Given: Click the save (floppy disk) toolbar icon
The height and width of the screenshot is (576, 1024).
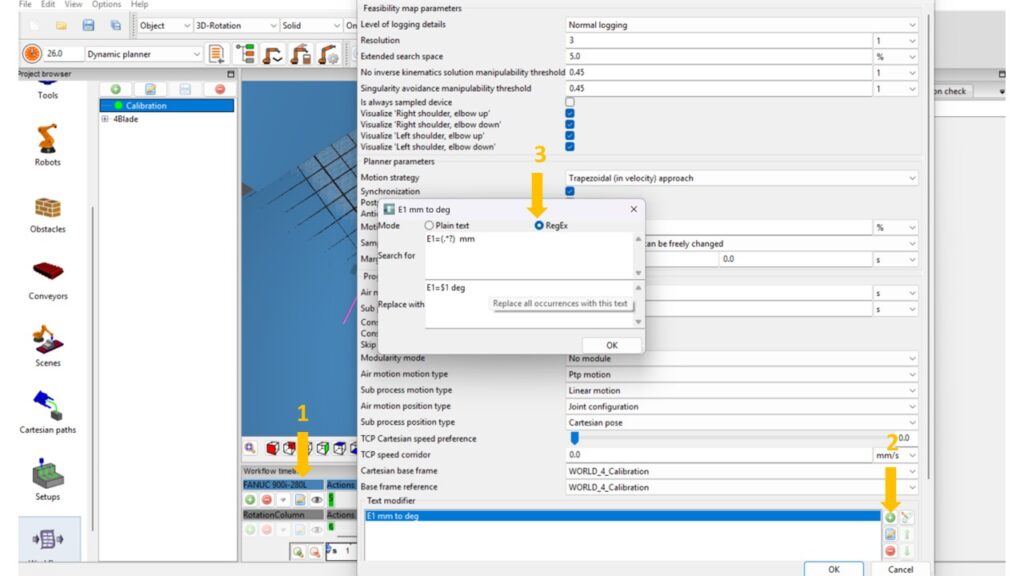Looking at the screenshot, I should (x=88, y=25).
